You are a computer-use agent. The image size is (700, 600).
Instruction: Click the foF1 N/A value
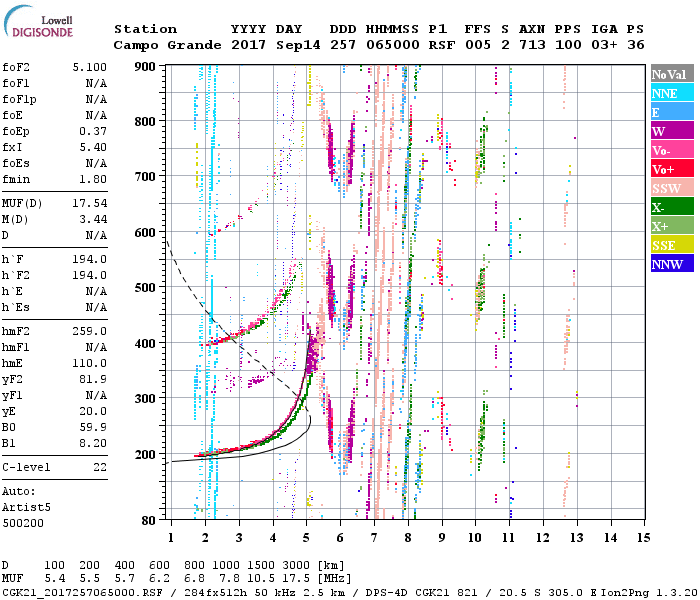(96, 83)
